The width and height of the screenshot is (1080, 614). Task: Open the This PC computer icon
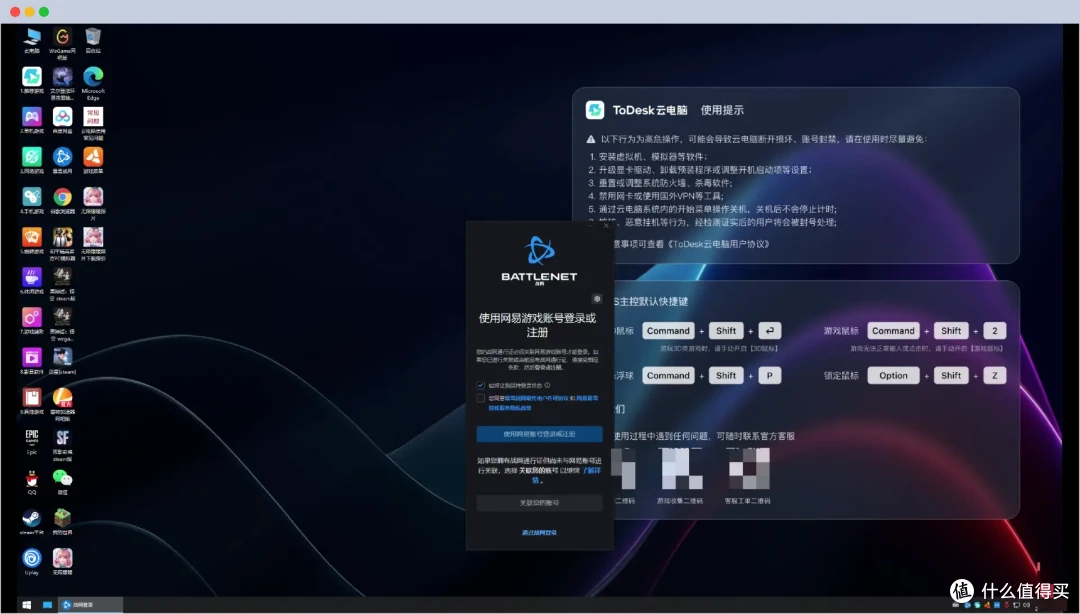point(32,37)
